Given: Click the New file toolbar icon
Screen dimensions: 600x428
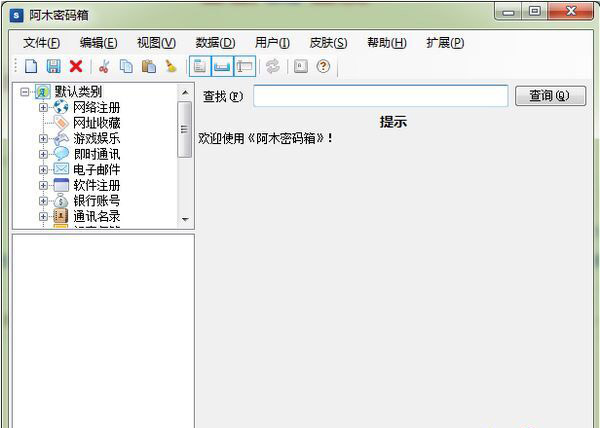Looking at the screenshot, I should coord(31,66).
